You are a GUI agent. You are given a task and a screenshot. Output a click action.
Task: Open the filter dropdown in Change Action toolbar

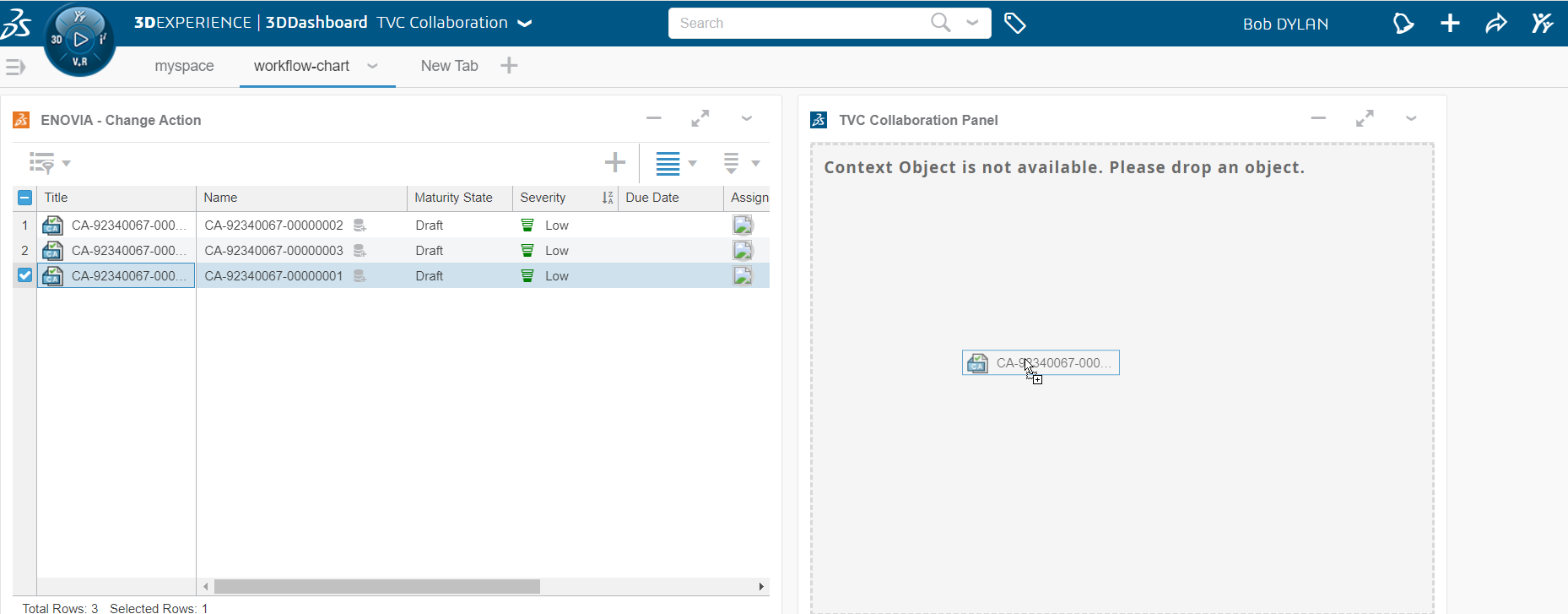(x=50, y=162)
